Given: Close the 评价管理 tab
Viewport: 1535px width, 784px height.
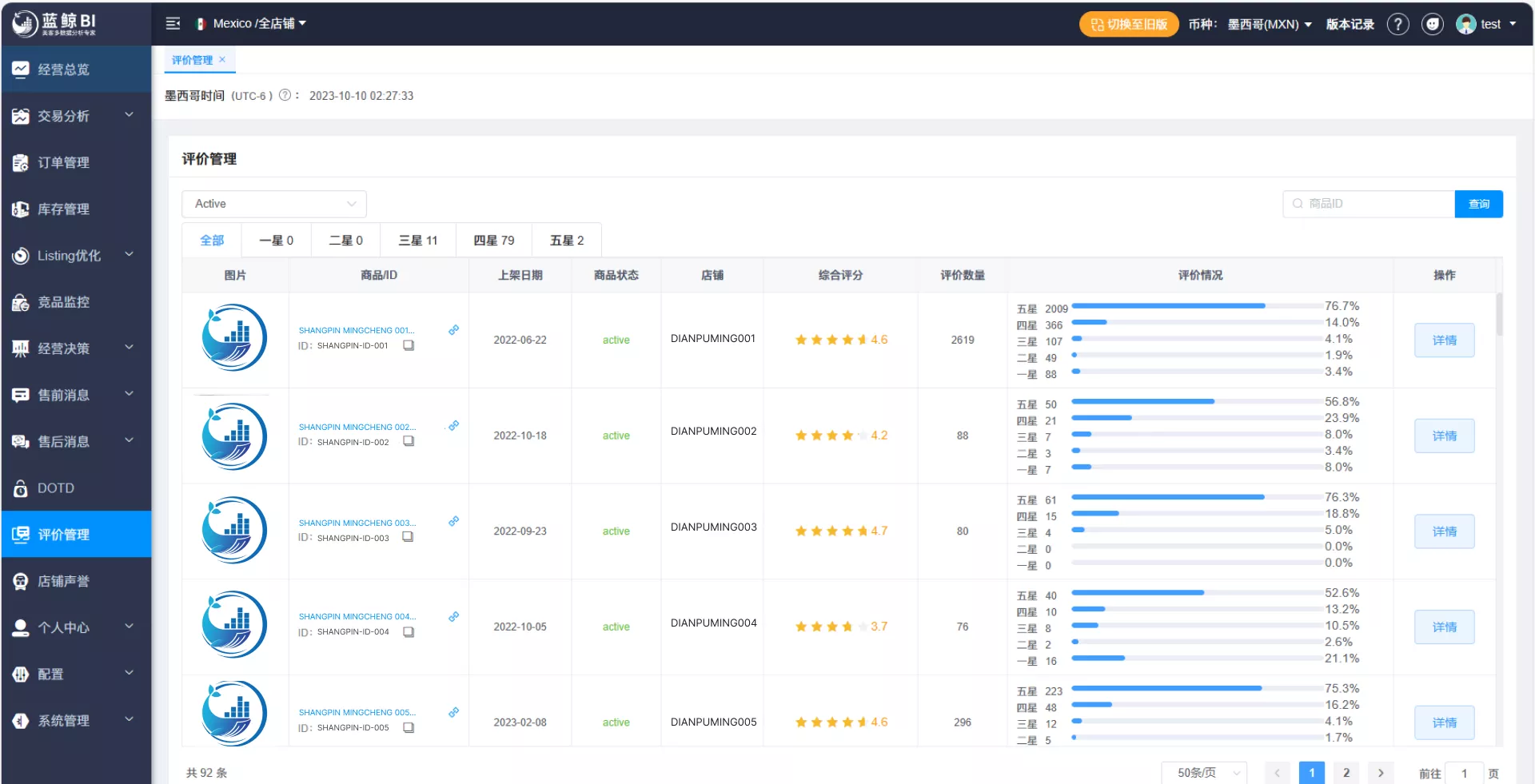Looking at the screenshot, I should [222, 59].
